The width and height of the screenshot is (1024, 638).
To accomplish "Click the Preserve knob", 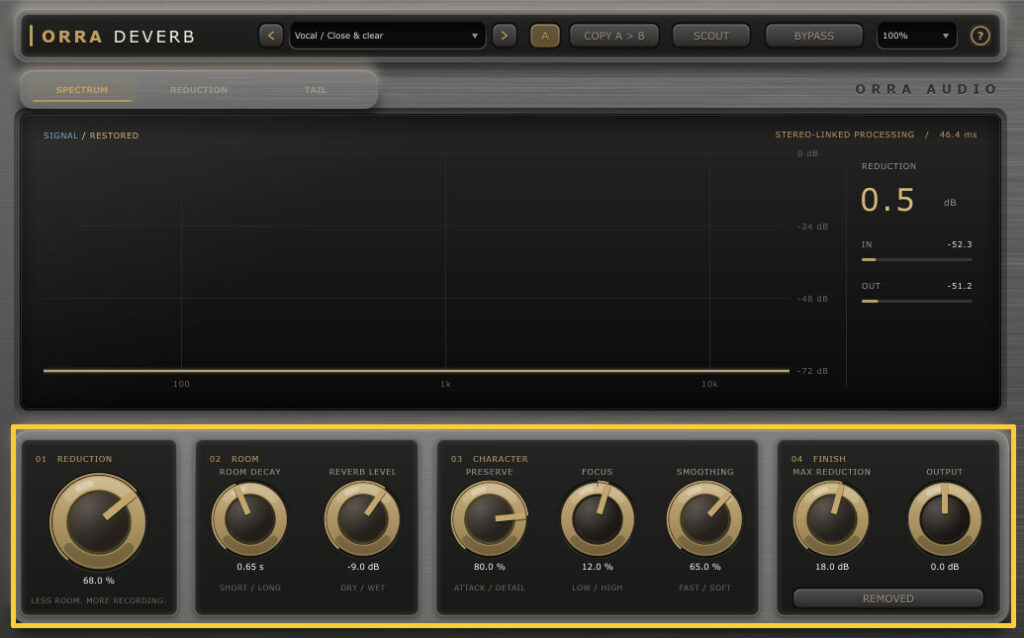I will (488, 519).
